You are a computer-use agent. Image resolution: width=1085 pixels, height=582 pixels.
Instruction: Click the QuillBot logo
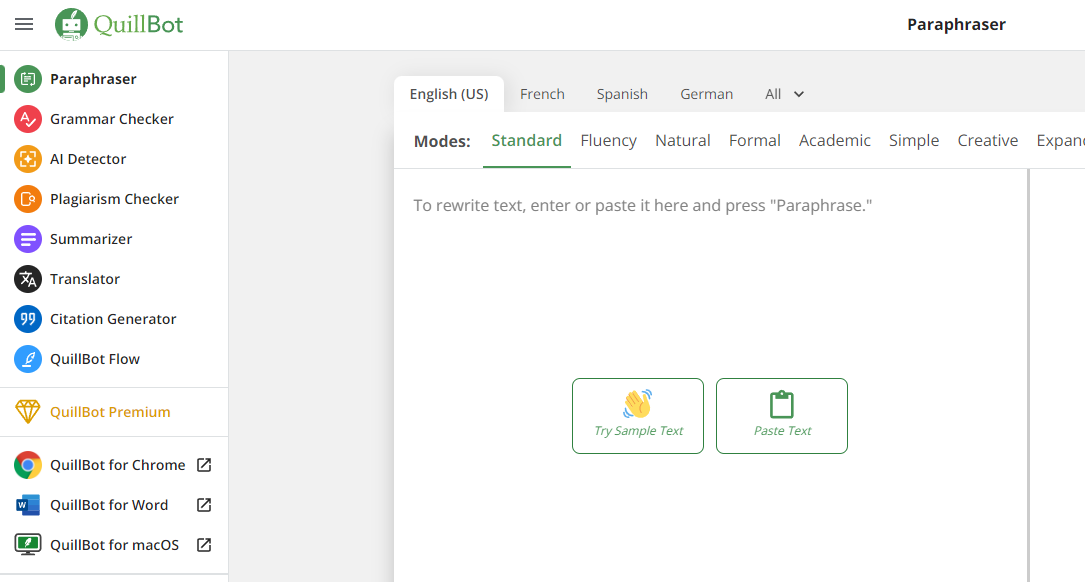(120, 24)
